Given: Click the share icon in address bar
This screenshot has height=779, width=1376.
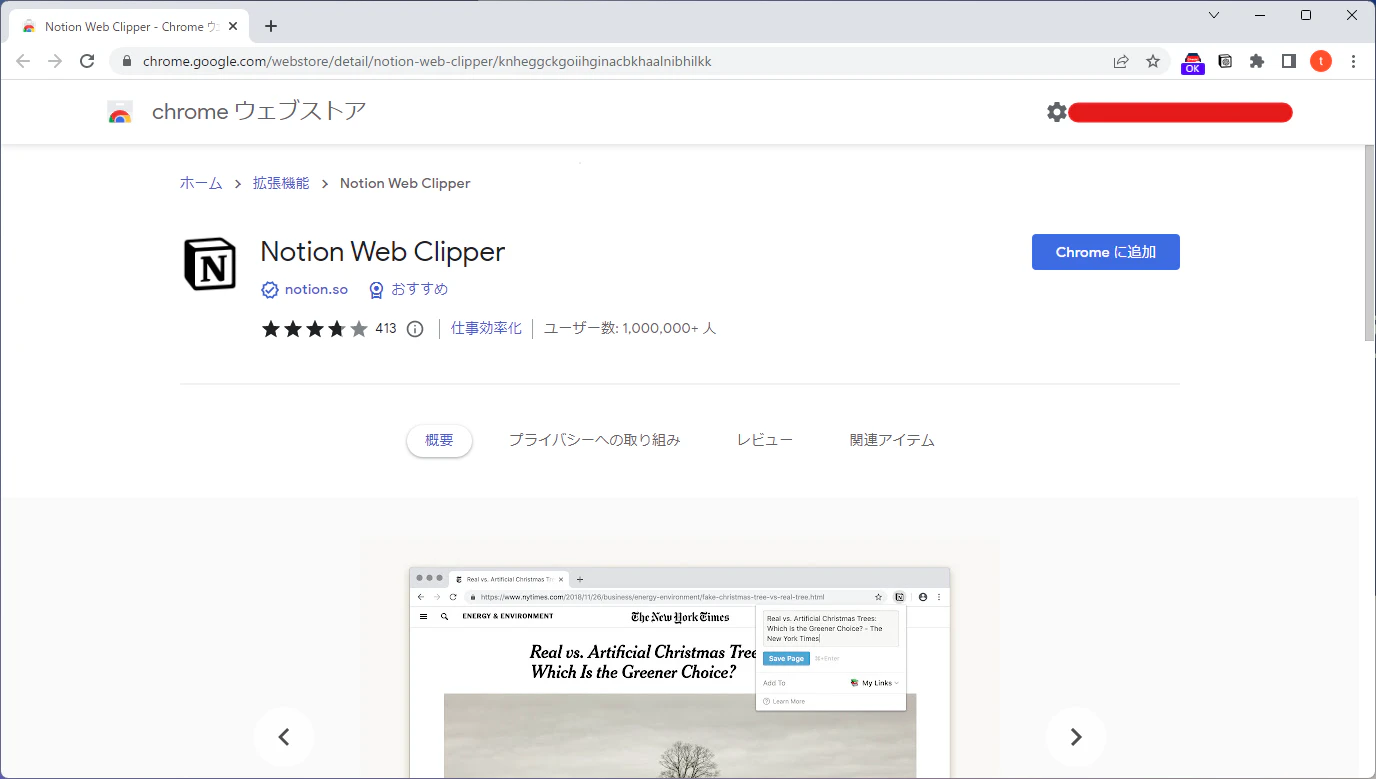Looking at the screenshot, I should click(x=1121, y=61).
